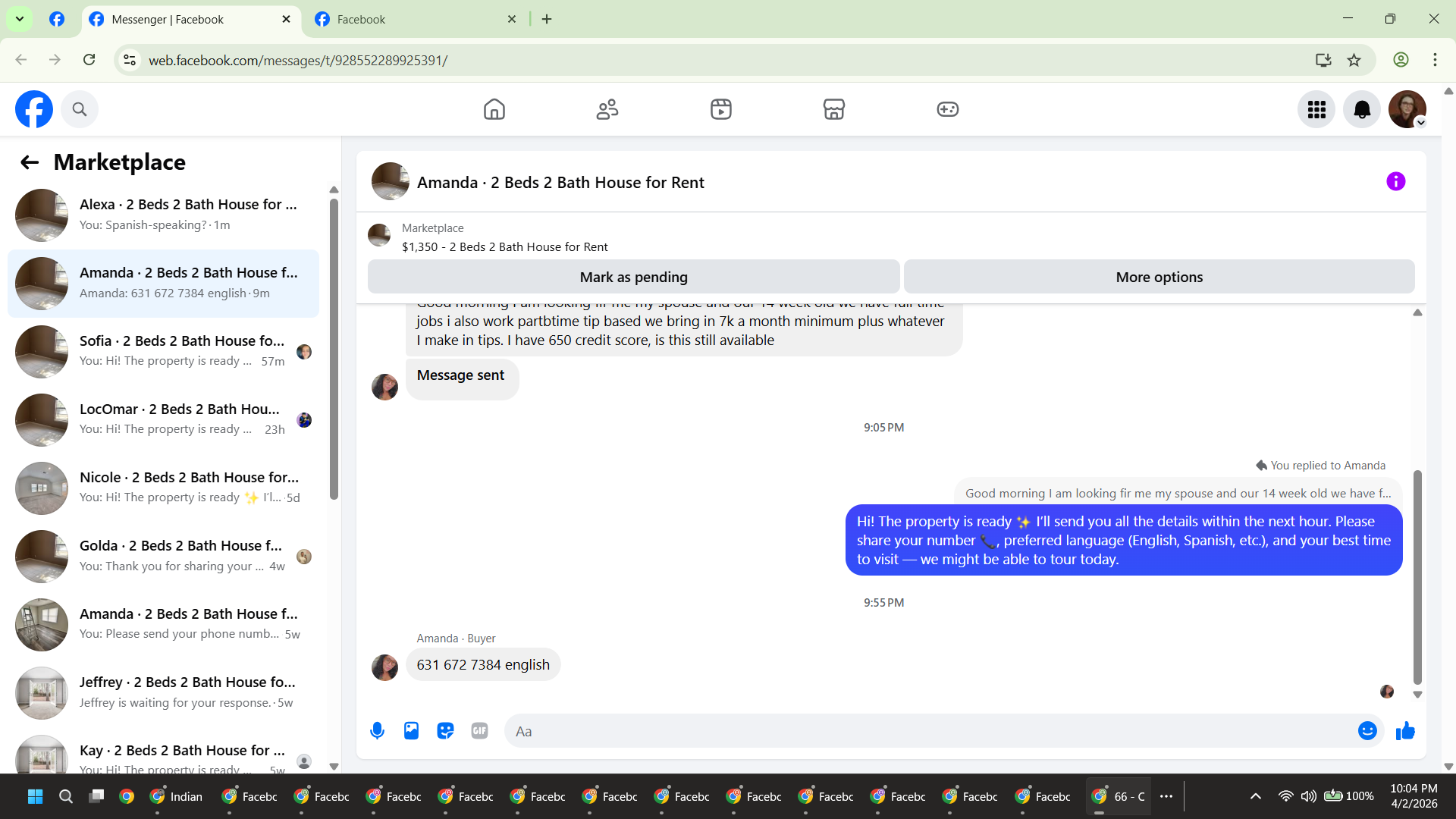The height and width of the screenshot is (819, 1456).
Task: Click the chat messages scrollbar down arrow
Action: (x=1417, y=695)
